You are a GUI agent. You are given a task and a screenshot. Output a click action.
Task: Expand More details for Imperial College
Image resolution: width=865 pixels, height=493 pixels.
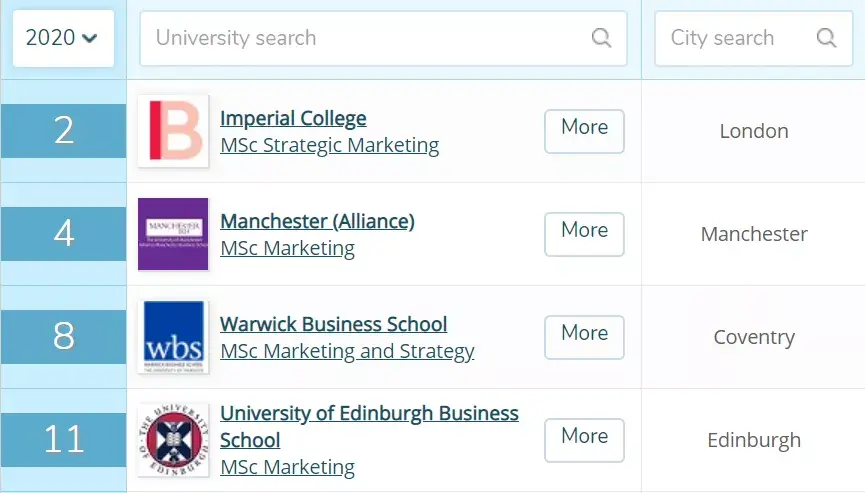click(584, 131)
